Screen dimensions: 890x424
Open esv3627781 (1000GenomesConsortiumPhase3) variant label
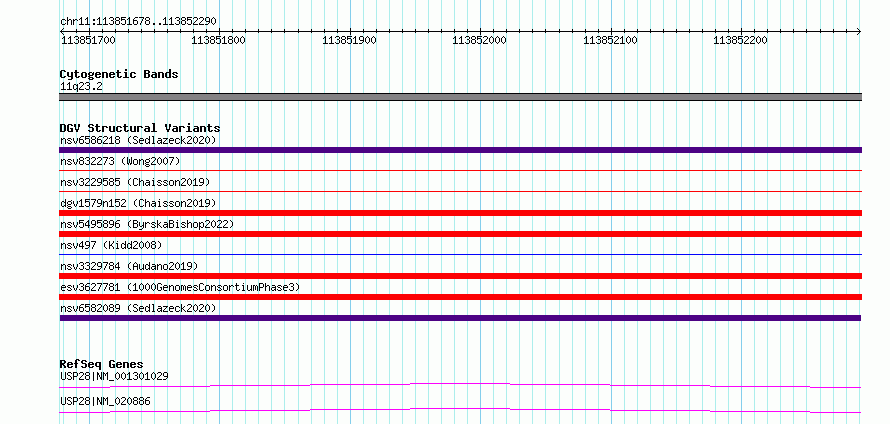point(180,287)
